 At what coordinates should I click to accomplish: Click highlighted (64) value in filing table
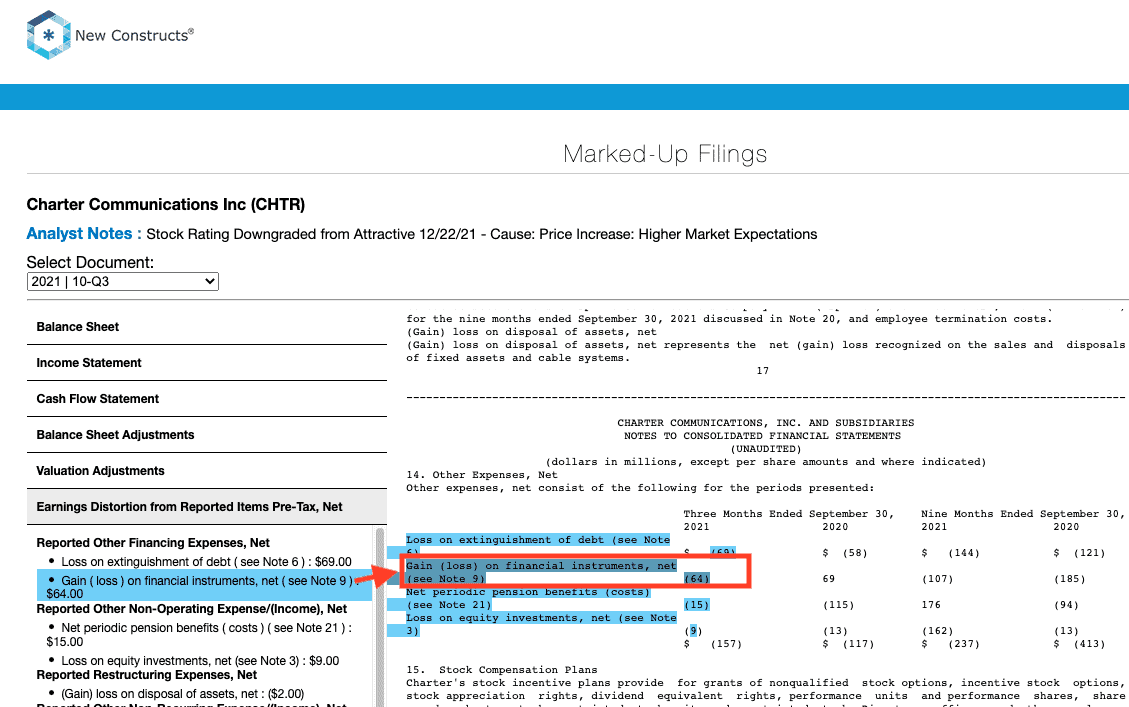(696, 579)
